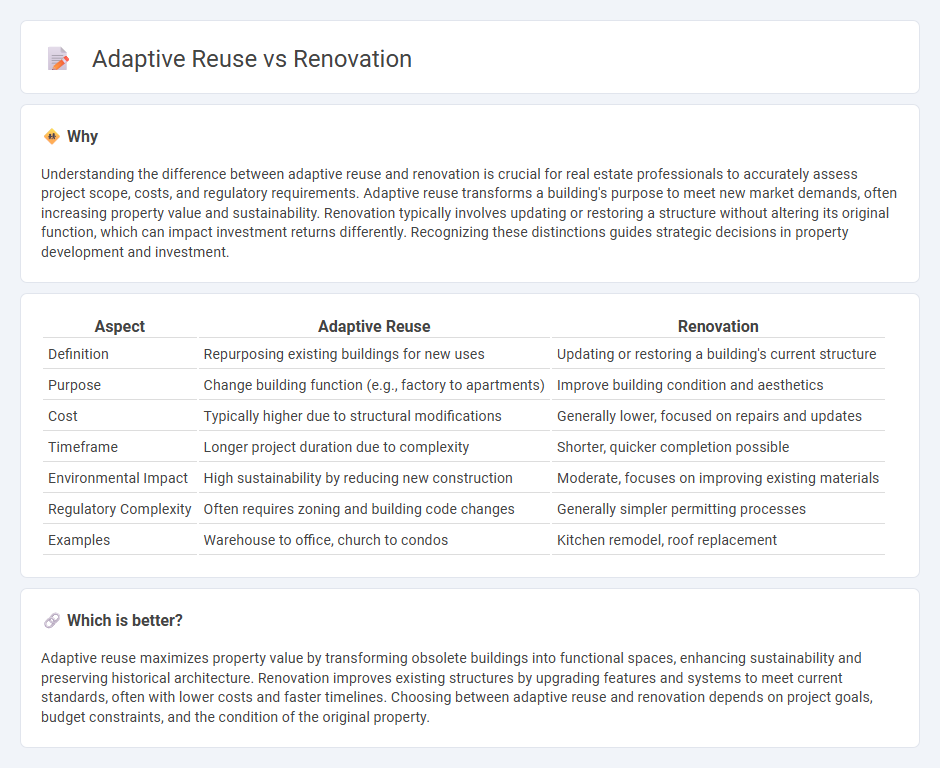Click the 'Why' section heading
The height and width of the screenshot is (768, 940).
[82, 137]
